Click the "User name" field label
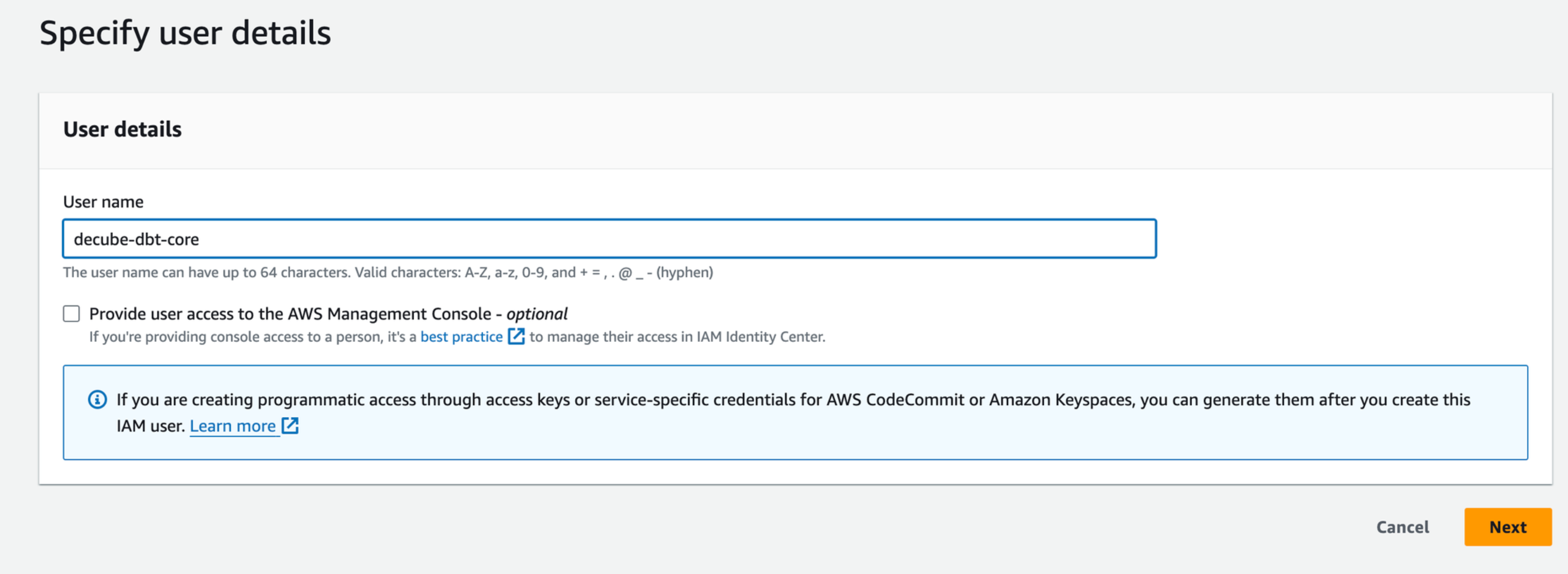Image resolution: width=1568 pixels, height=574 pixels. click(103, 201)
